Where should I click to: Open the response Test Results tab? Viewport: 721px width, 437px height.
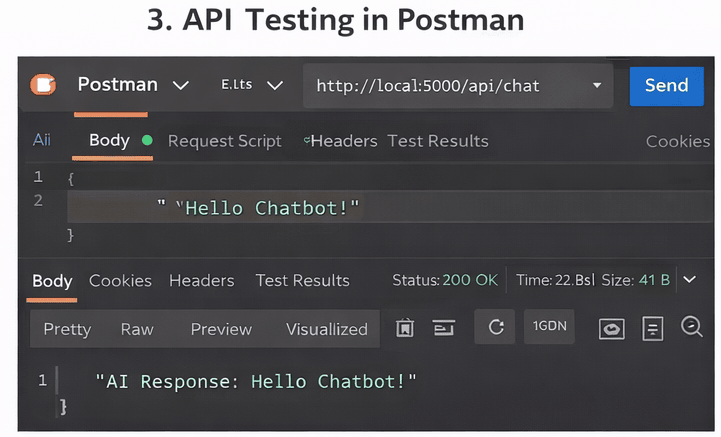pyautogui.click(x=302, y=280)
